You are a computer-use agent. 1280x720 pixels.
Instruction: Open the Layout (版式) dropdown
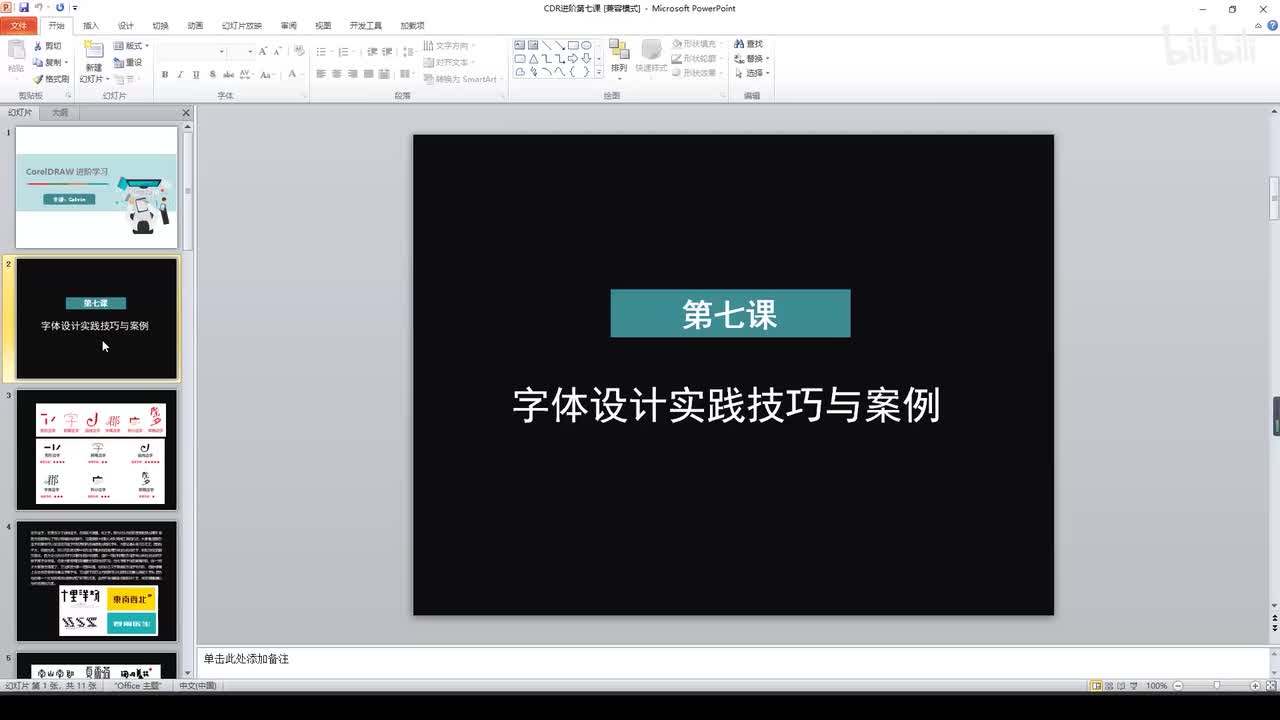tap(131, 46)
